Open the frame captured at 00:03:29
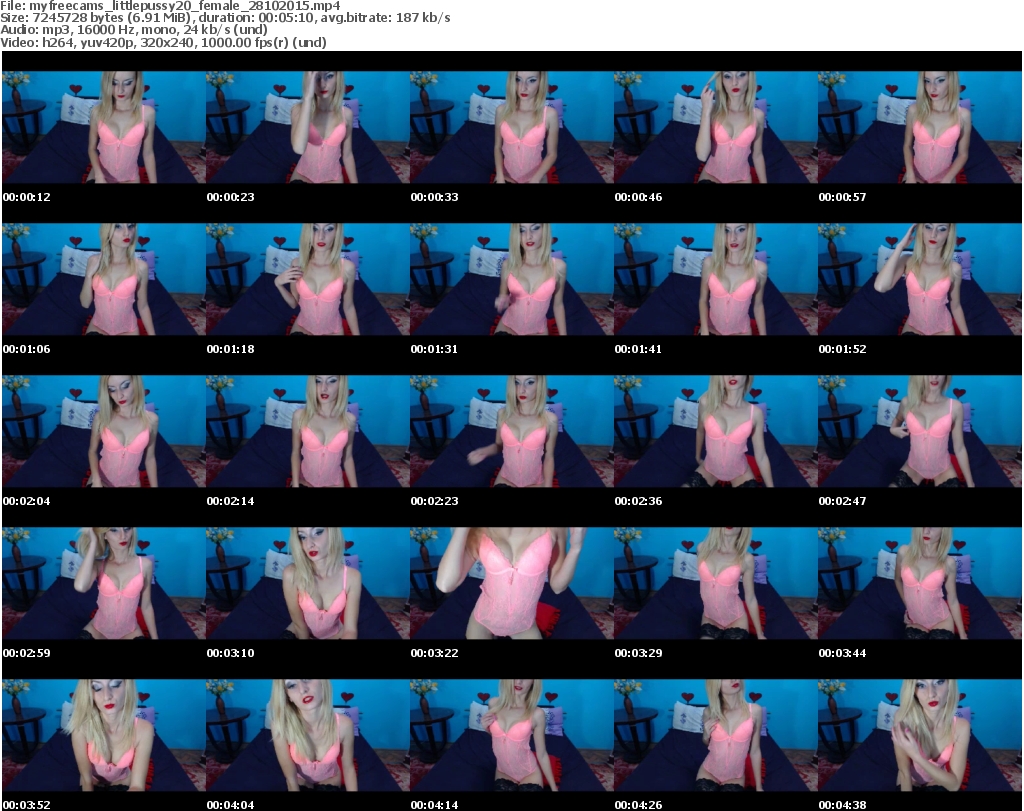 715,583
